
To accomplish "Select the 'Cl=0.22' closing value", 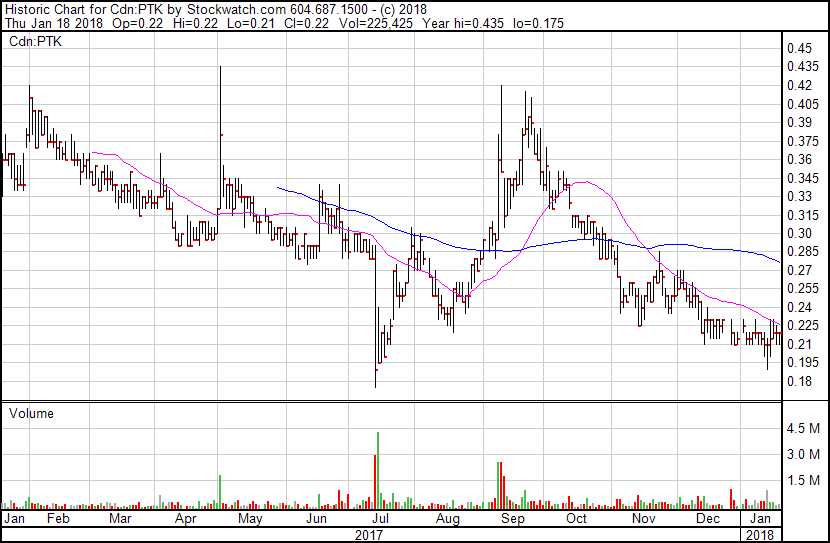I will [x=306, y=23].
